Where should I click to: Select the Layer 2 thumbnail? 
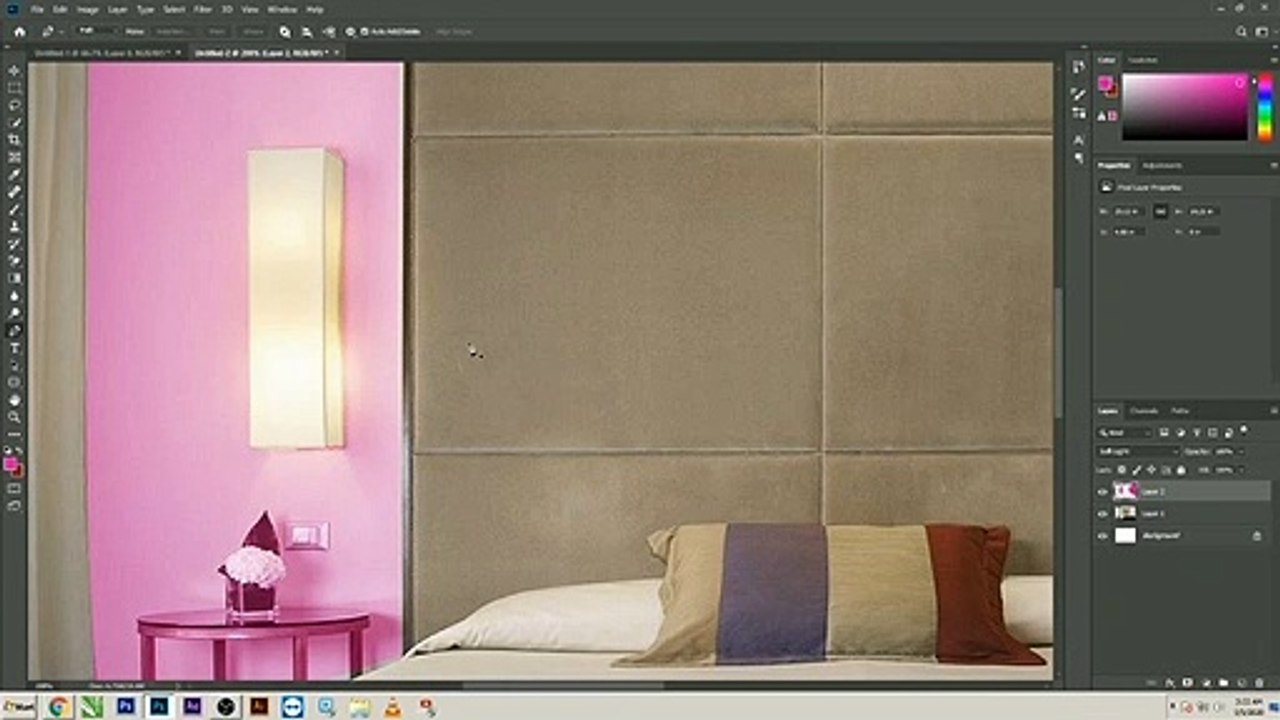pyautogui.click(x=1125, y=492)
